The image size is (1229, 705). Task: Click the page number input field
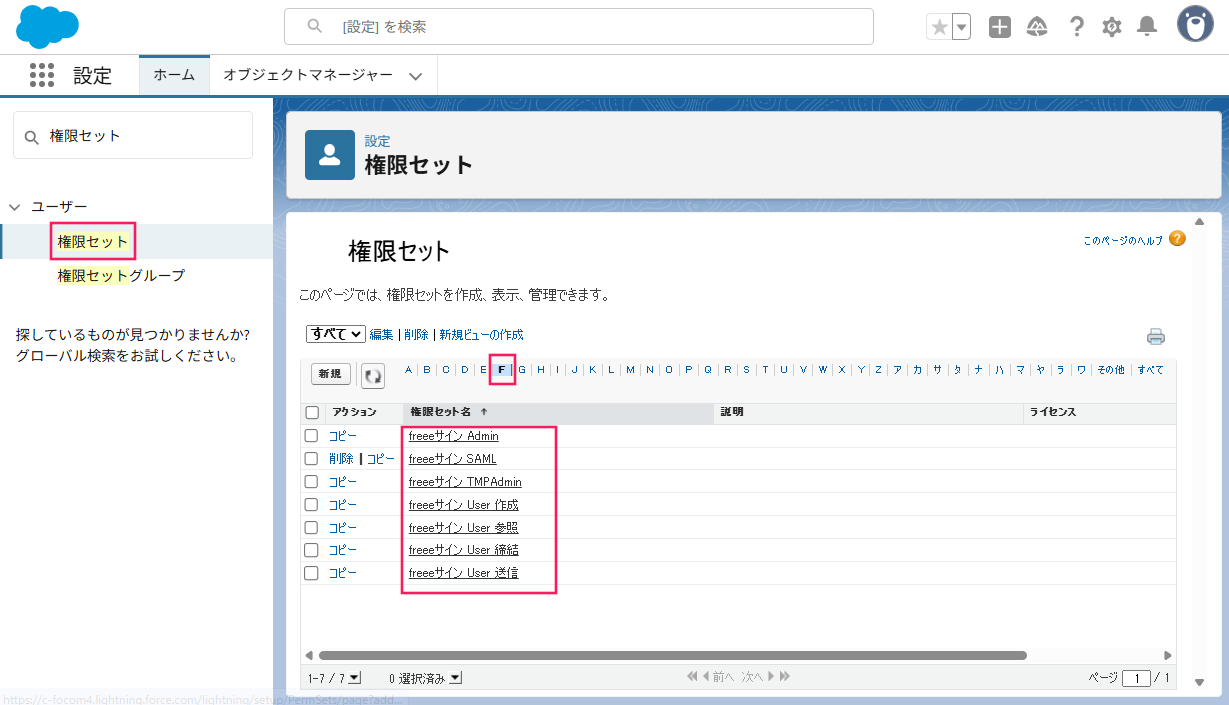pos(1136,678)
